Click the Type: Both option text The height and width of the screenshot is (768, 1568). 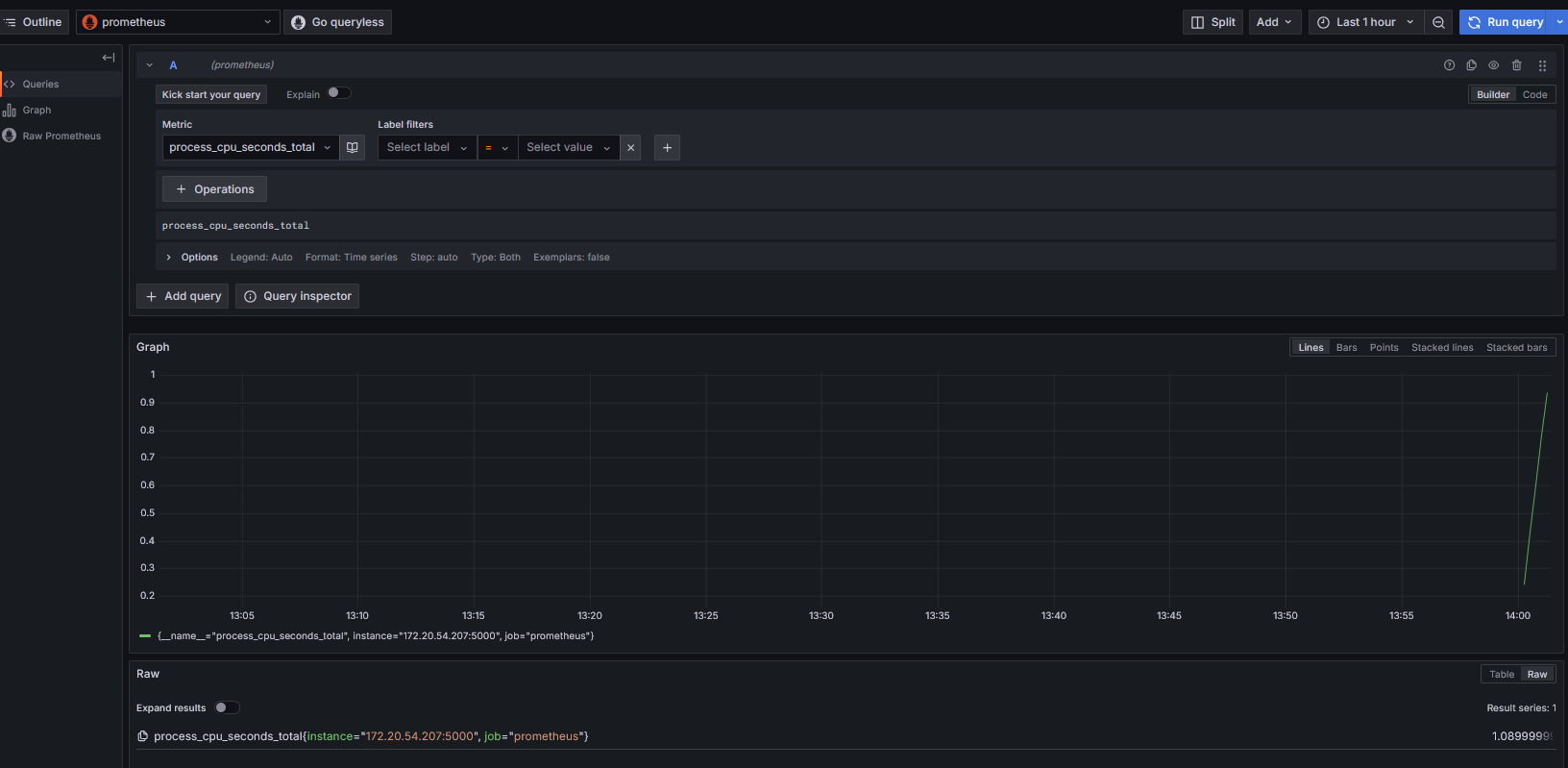tap(496, 258)
